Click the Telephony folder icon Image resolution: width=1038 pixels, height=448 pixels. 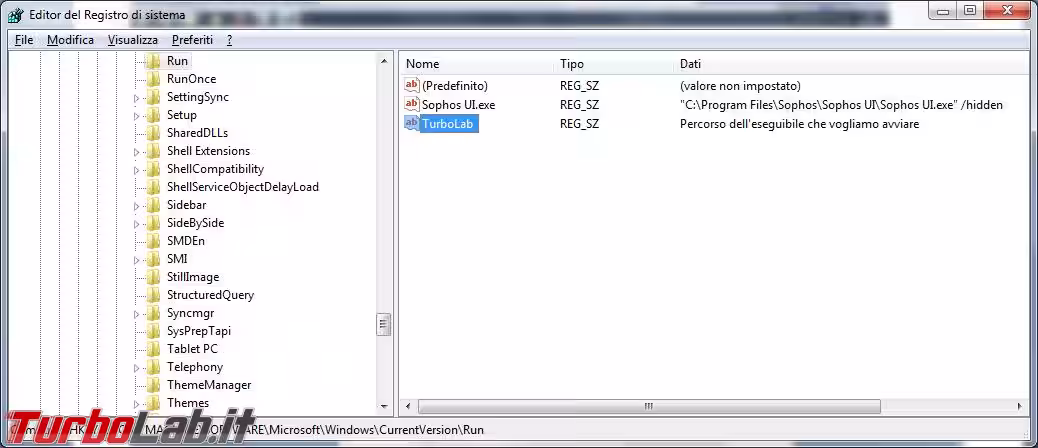click(x=154, y=367)
